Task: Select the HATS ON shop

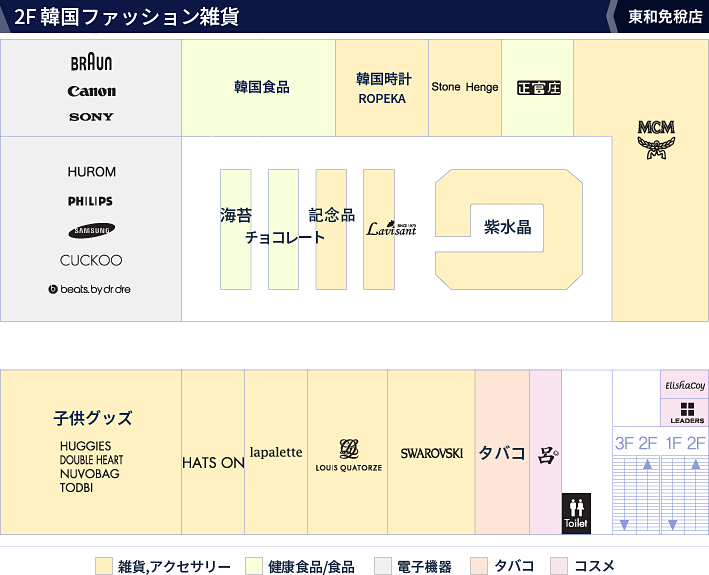Action: click(x=213, y=452)
